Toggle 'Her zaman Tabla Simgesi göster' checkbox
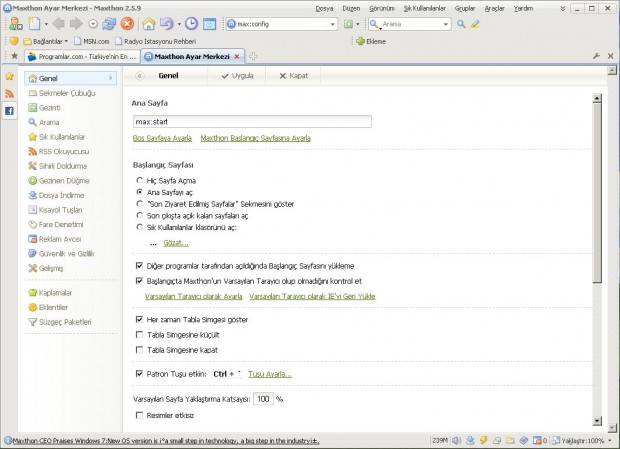This screenshot has width=620, height=449. coord(139,319)
